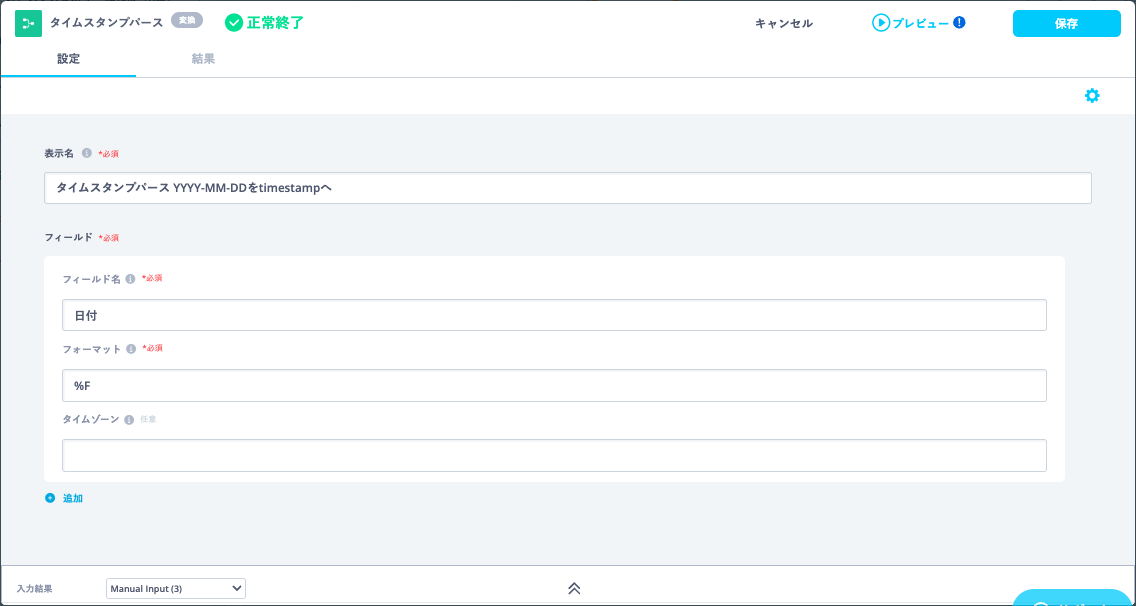Click the 保存 button
This screenshot has height=606, width=1136.
point(1066,23)
